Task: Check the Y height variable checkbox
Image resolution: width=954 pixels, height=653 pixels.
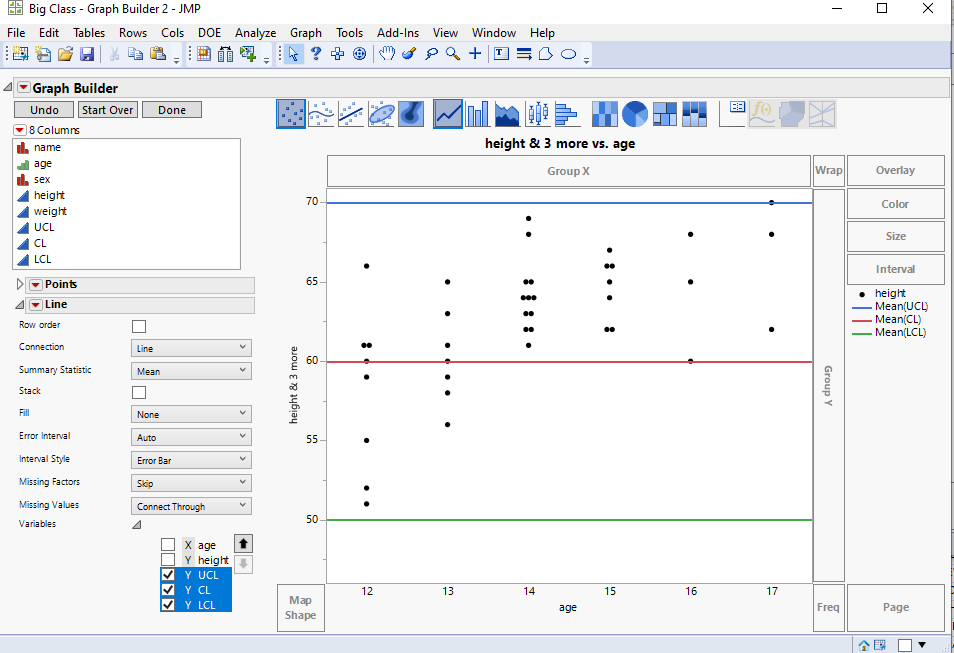Action: [168, 559]
